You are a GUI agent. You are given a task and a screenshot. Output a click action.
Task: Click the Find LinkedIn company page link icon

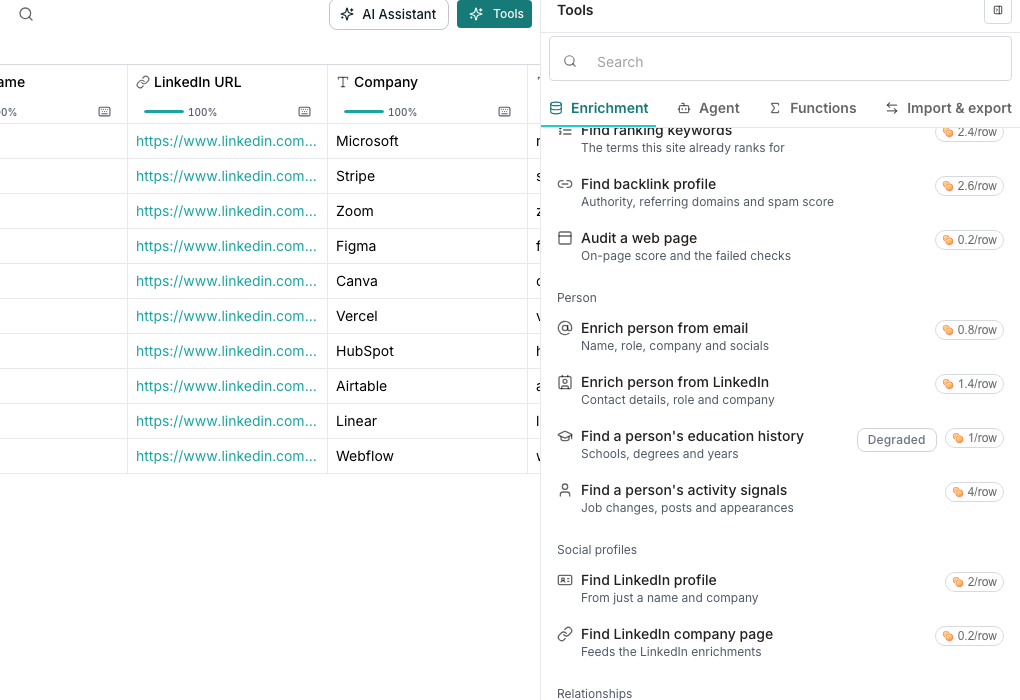(x=565, y=634)
